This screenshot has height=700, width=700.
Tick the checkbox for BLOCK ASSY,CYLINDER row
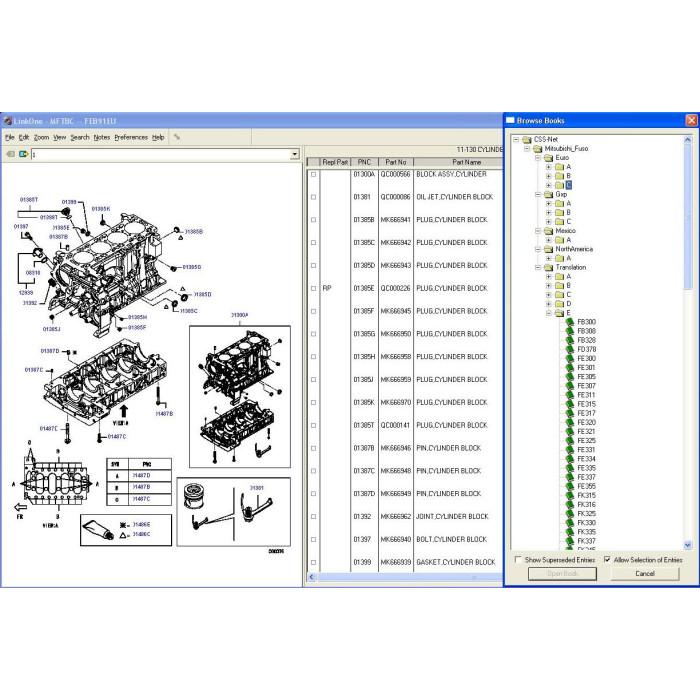(313, 174)
